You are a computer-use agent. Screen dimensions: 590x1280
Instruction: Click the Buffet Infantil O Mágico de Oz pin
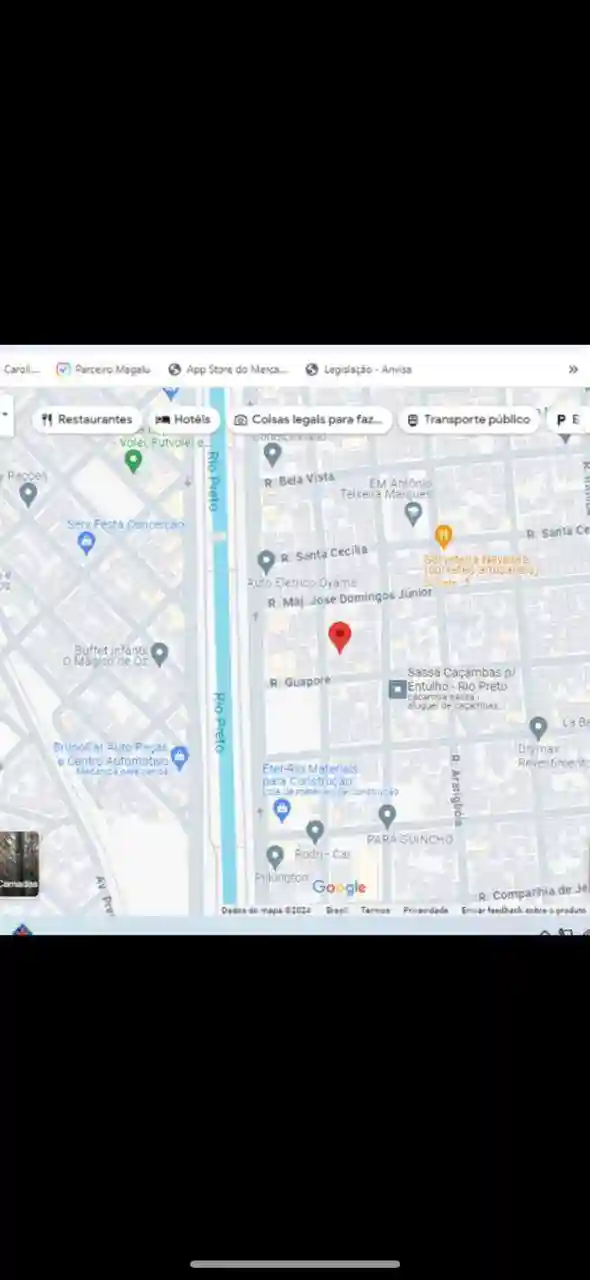click(x=159, y=654)
